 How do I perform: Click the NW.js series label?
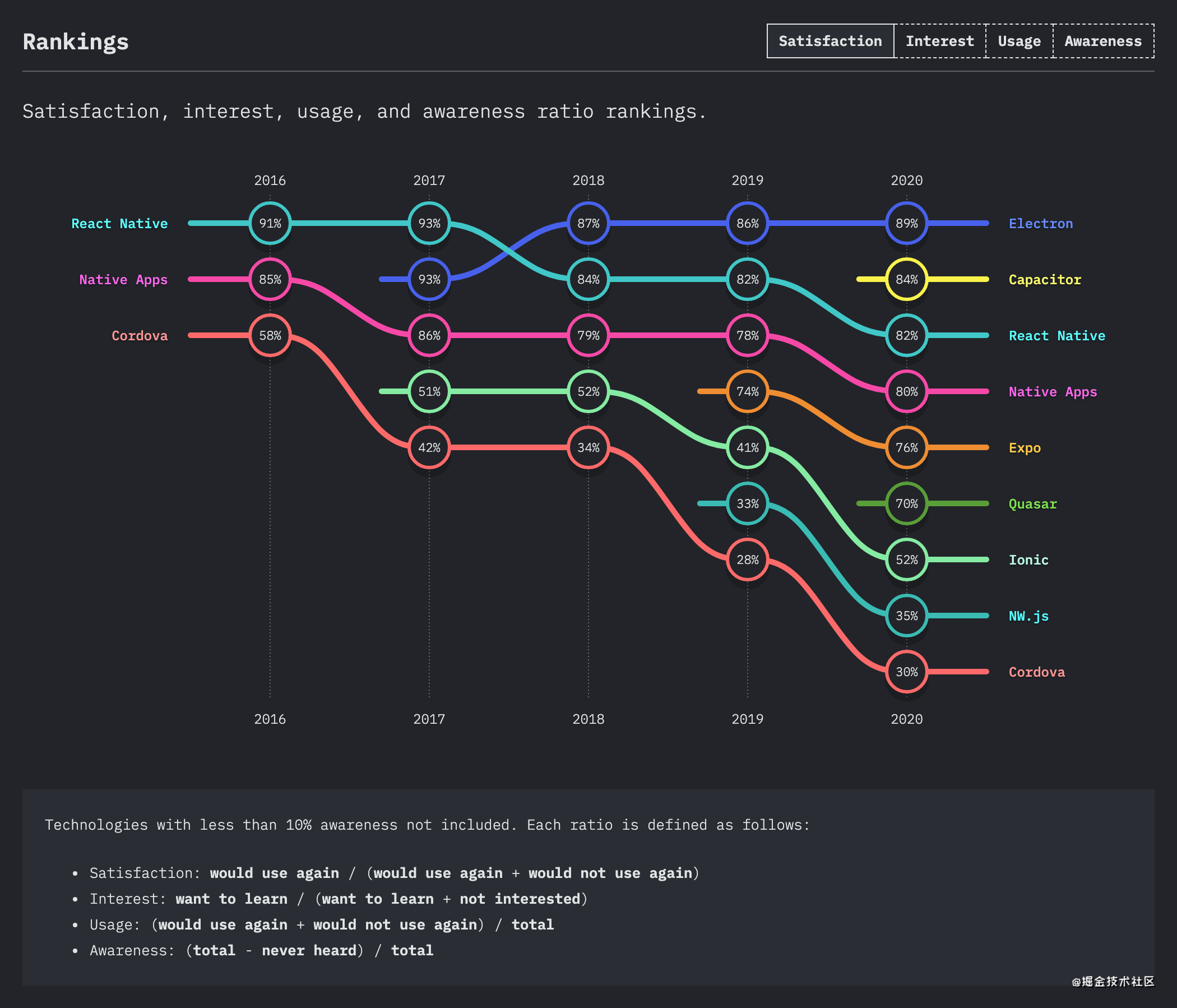1028,616
